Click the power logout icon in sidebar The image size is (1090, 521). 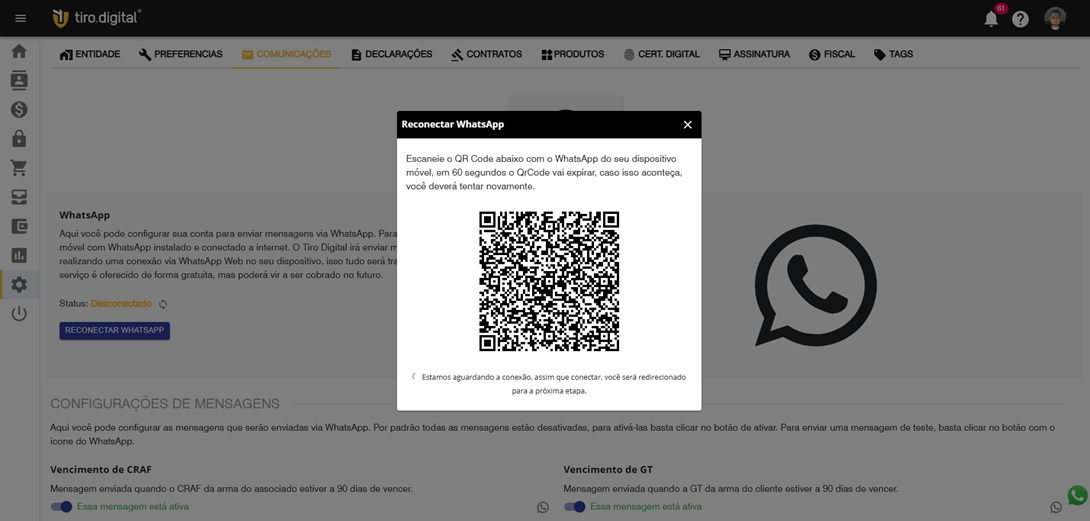(19, 313)
